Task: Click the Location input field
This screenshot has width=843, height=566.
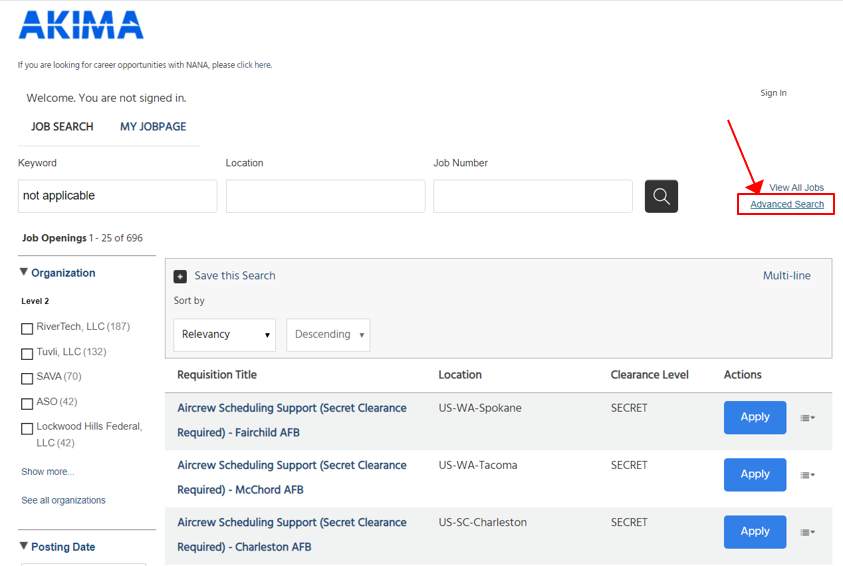Action: [x=325, y=196]
